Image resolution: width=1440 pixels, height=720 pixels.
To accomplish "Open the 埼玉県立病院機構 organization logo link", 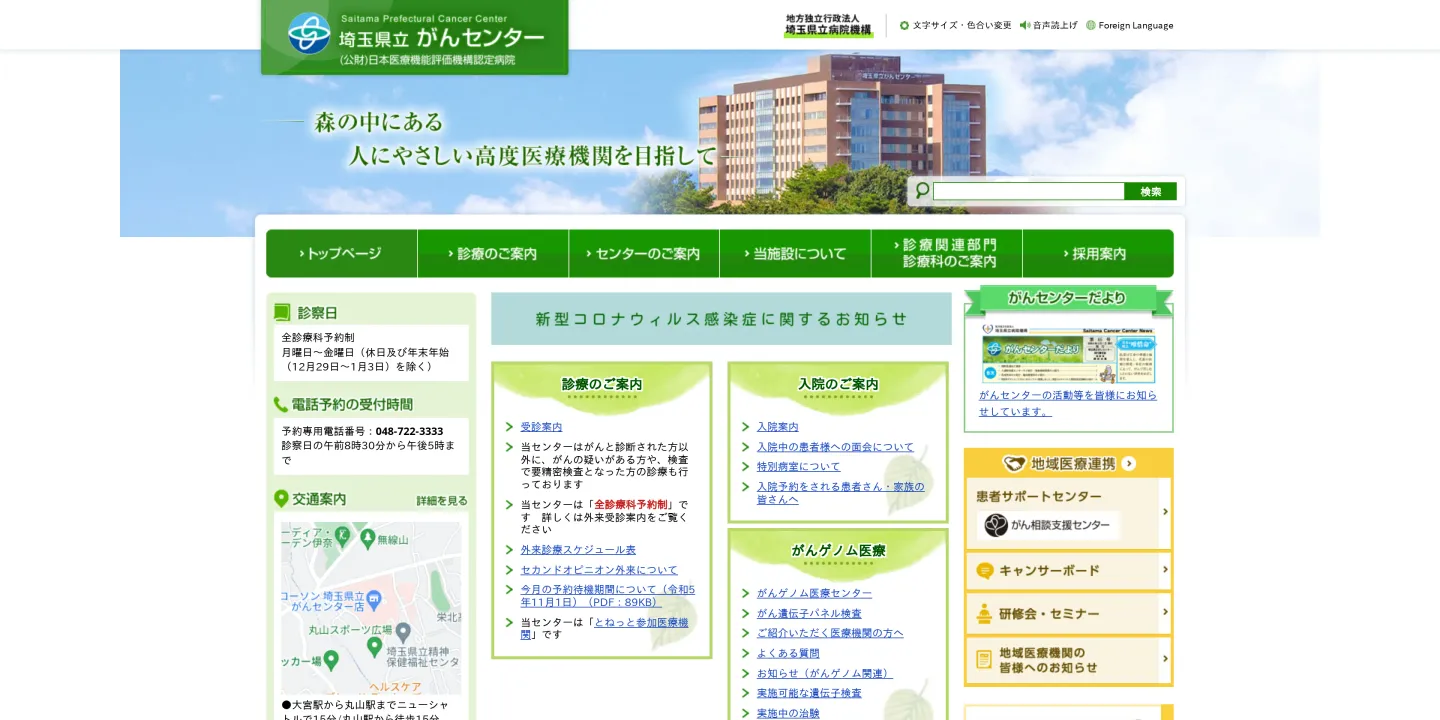I will point(828,25).
